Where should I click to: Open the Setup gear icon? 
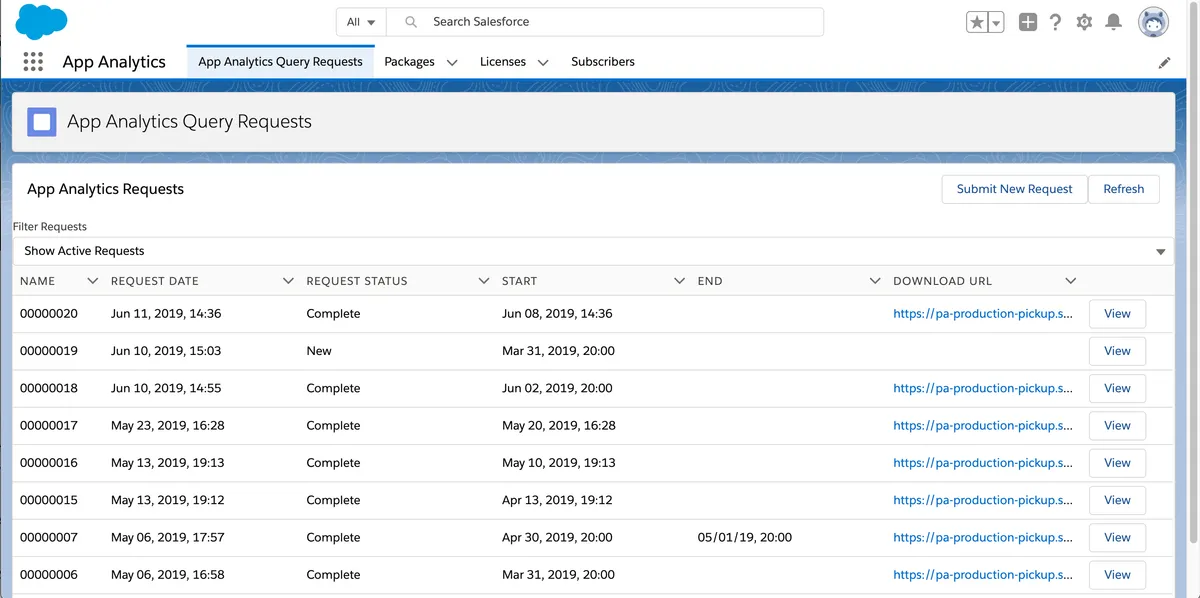pyautogui.click(x=1084, y=22)
